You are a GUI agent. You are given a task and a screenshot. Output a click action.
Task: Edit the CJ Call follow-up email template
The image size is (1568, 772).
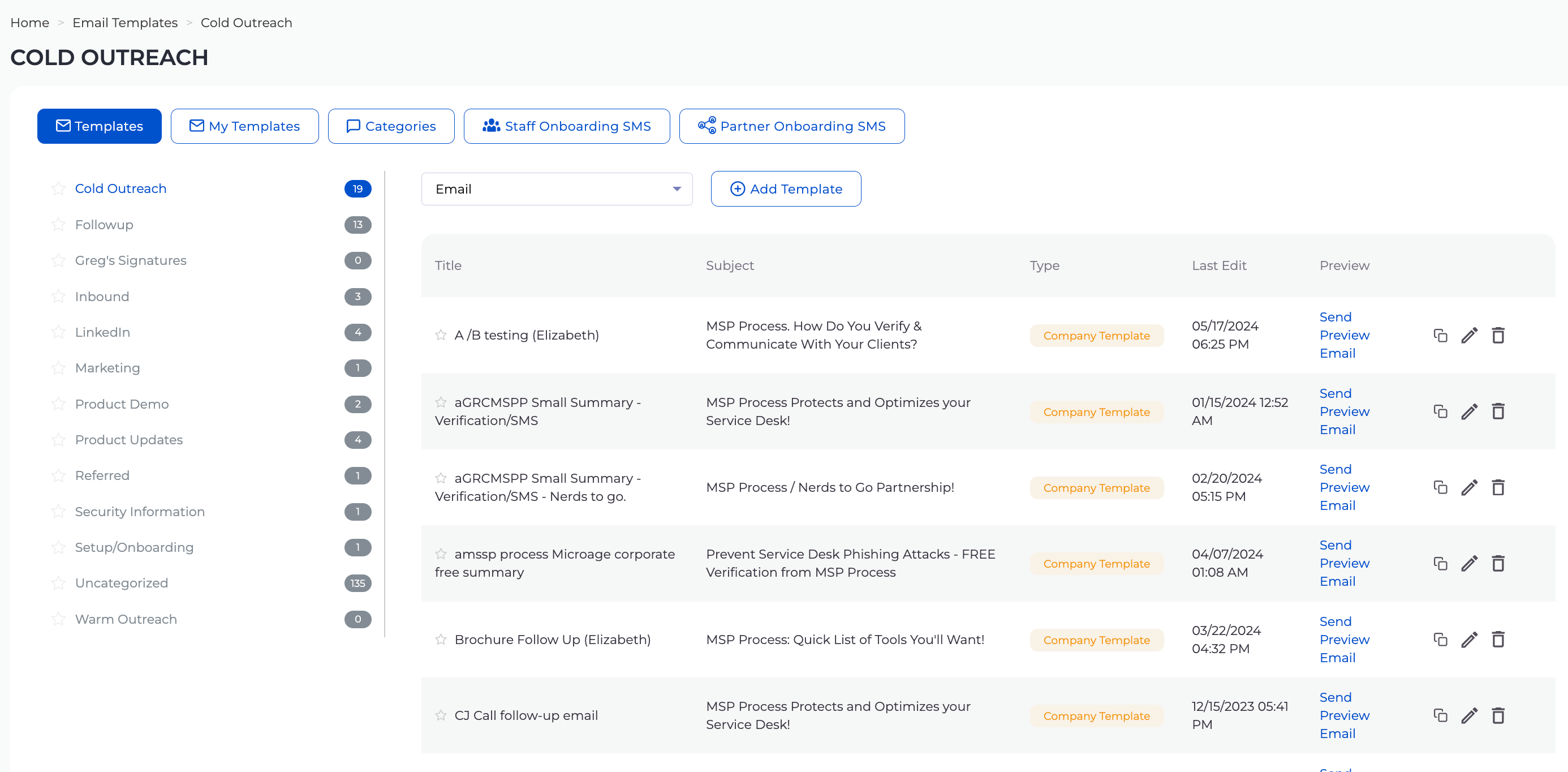click(x=1470, y=715)
